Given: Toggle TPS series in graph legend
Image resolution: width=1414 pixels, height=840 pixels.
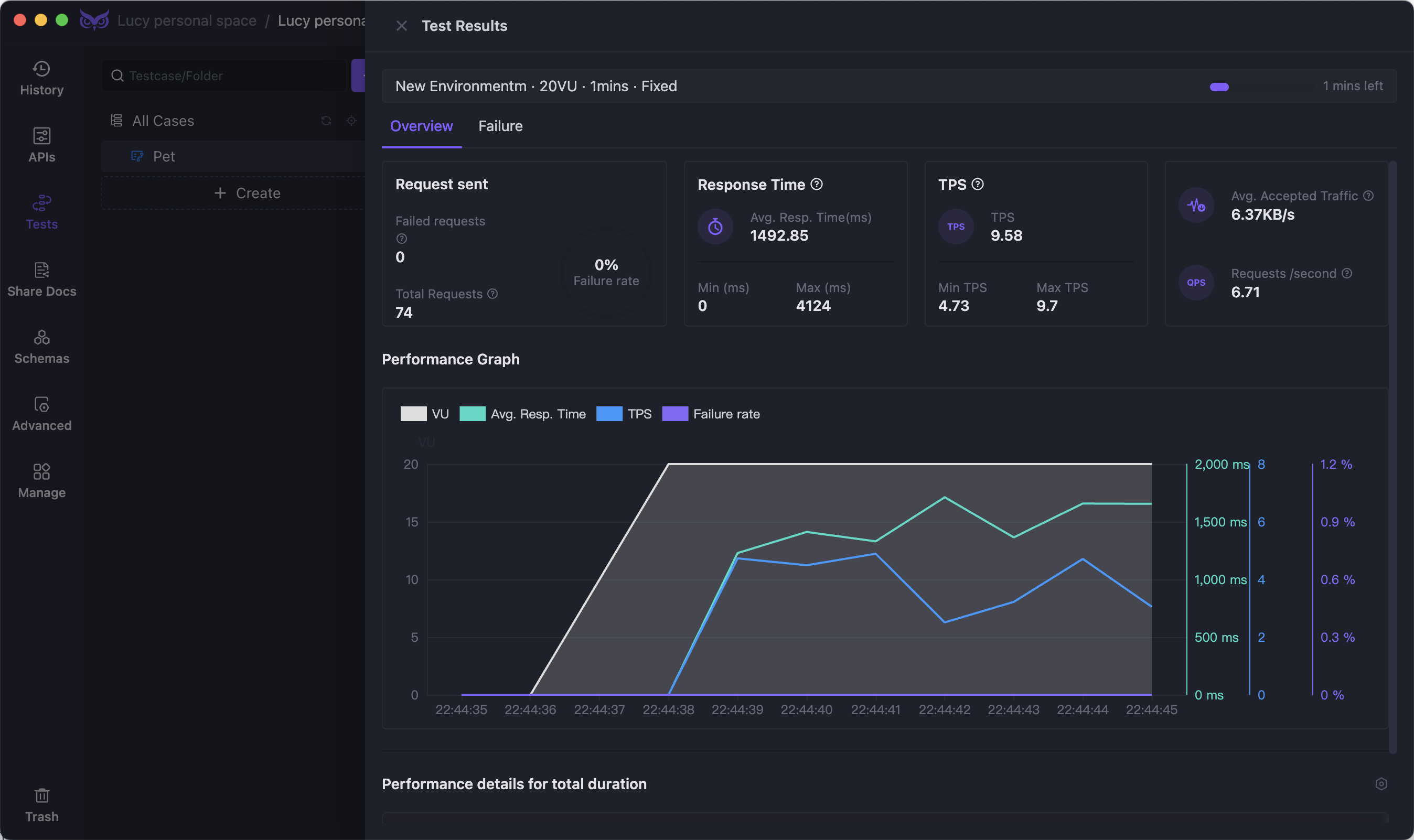Looking at the screenshot, I should tap(624, 414).
